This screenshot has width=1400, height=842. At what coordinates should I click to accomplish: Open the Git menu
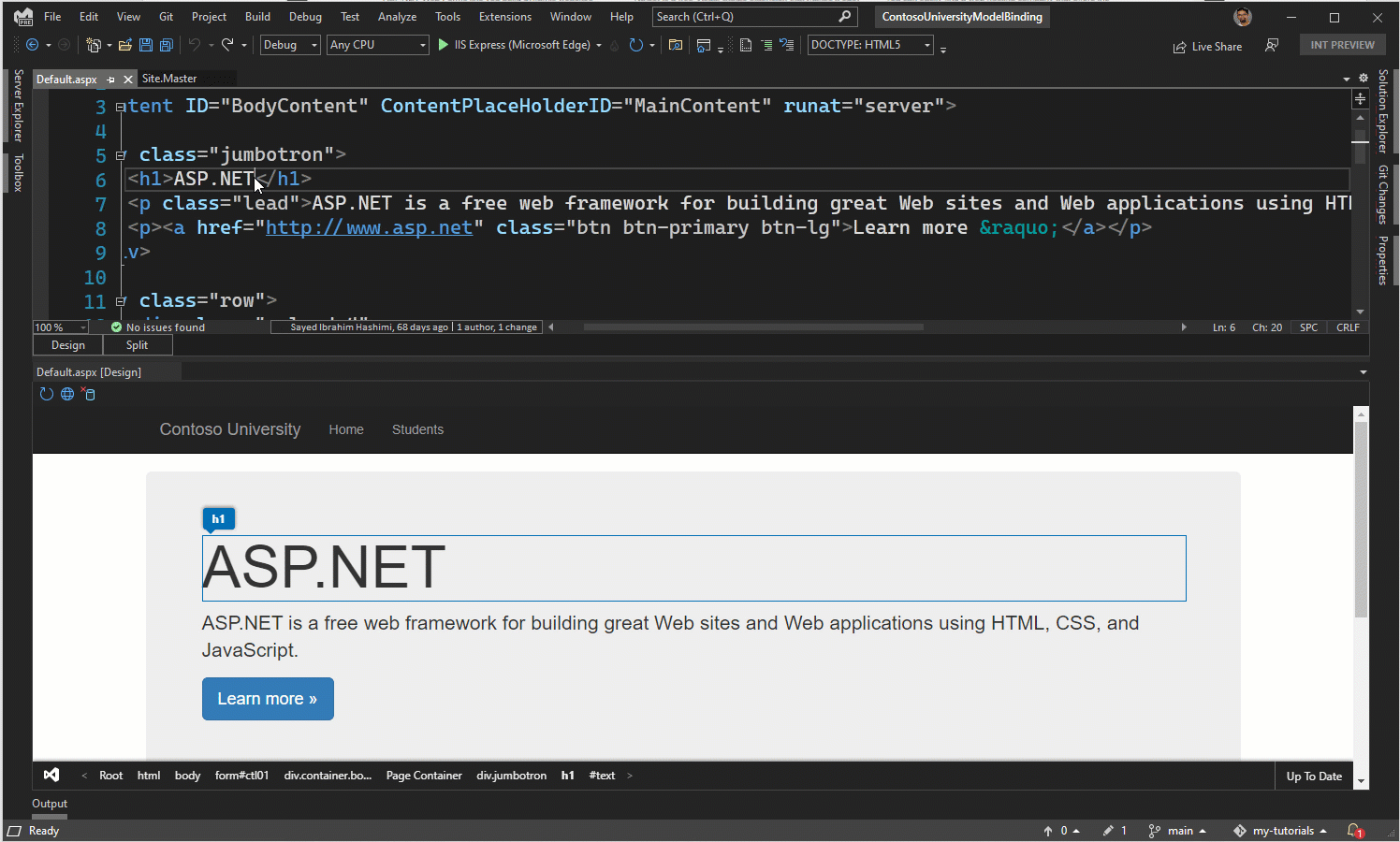(x=165, y=16)
